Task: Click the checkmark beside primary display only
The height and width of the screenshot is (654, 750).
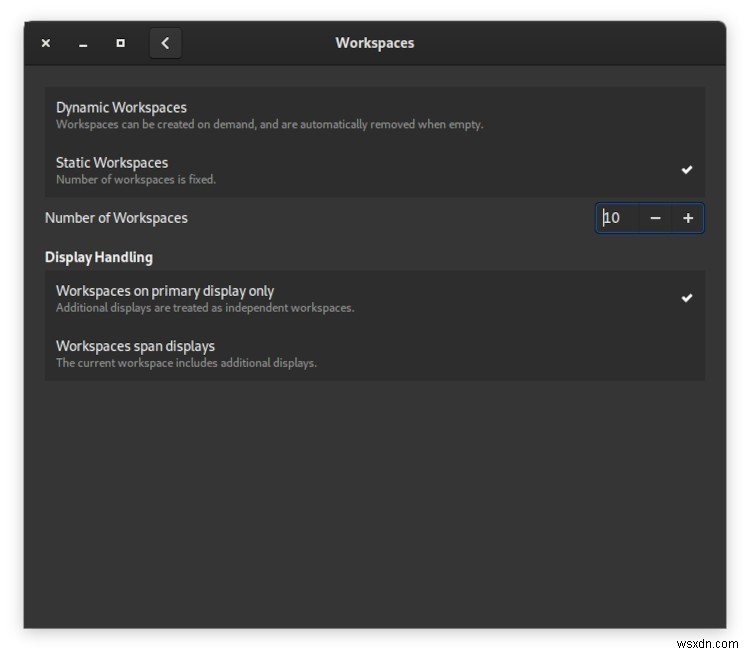Action: 686,298
